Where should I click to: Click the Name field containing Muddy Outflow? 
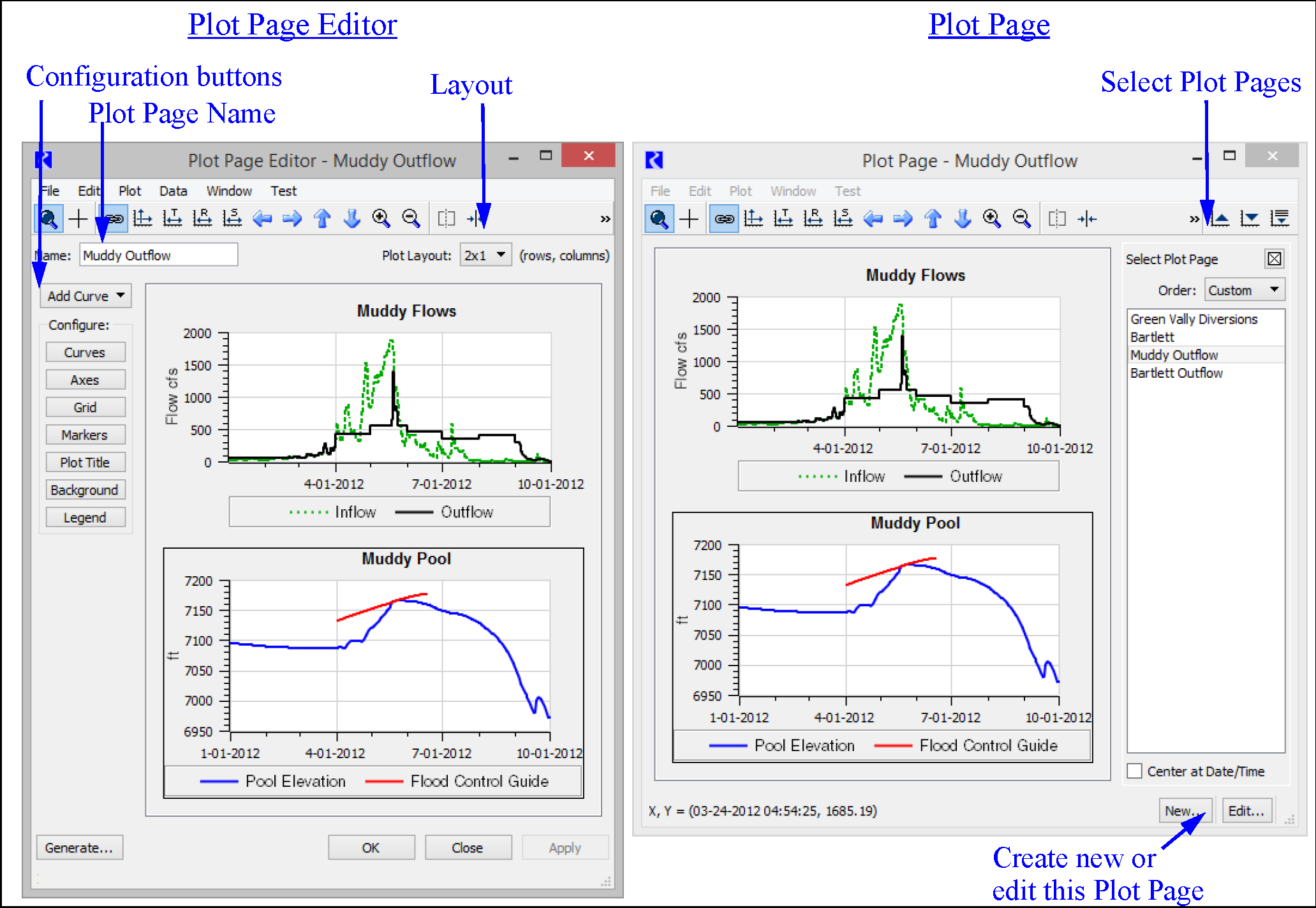pos(158,255)
